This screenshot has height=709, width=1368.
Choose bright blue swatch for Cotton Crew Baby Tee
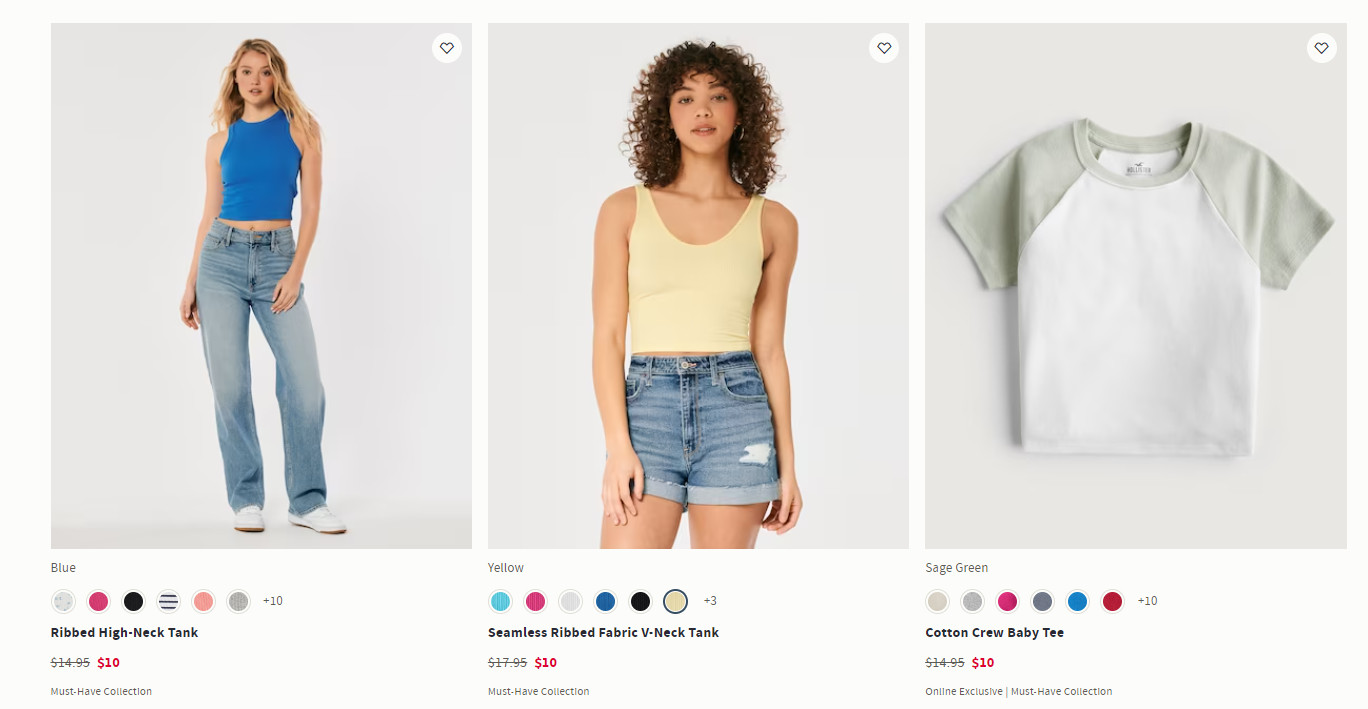[x=1077, y=601]
